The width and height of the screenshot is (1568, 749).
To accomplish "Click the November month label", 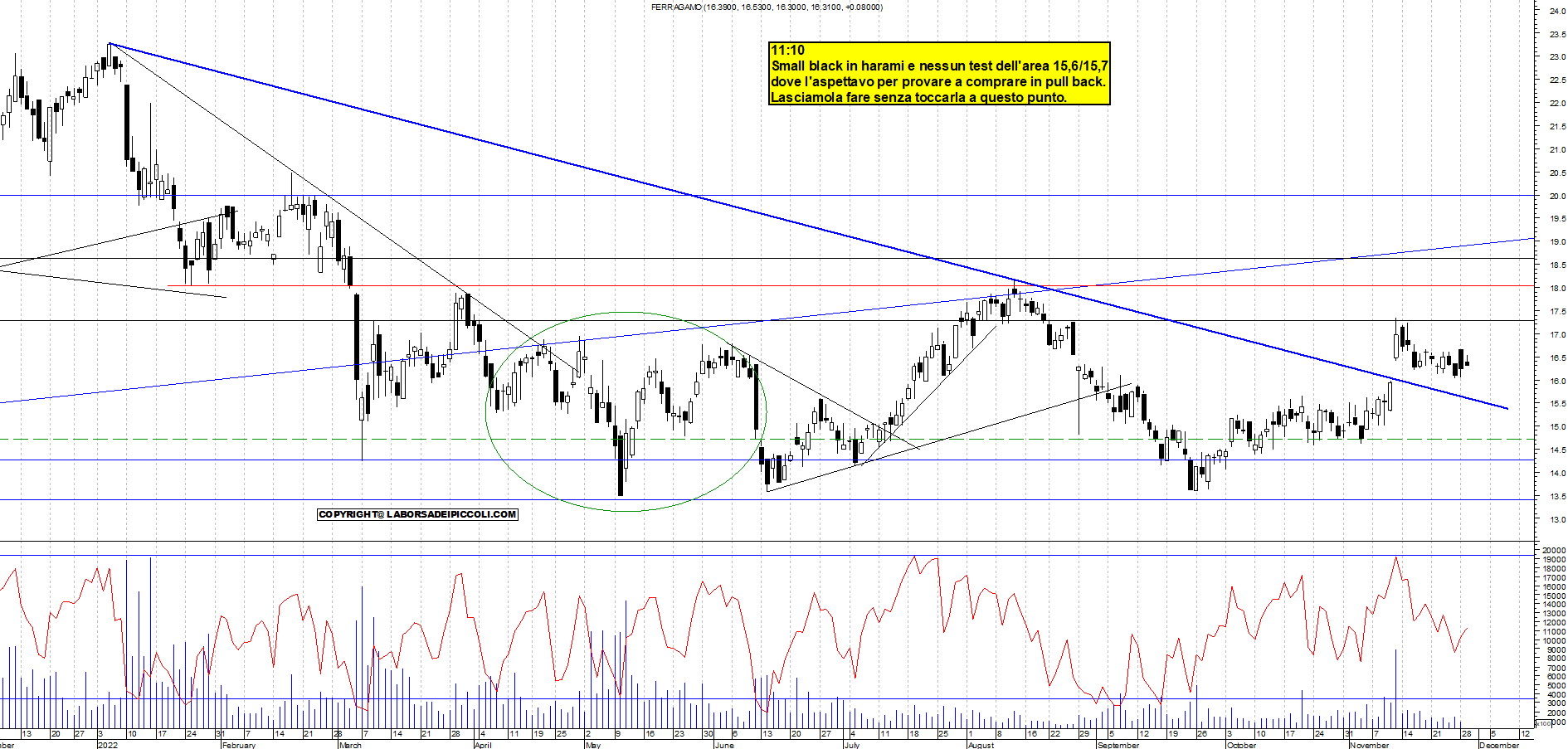I will (x=1370, y=745).
